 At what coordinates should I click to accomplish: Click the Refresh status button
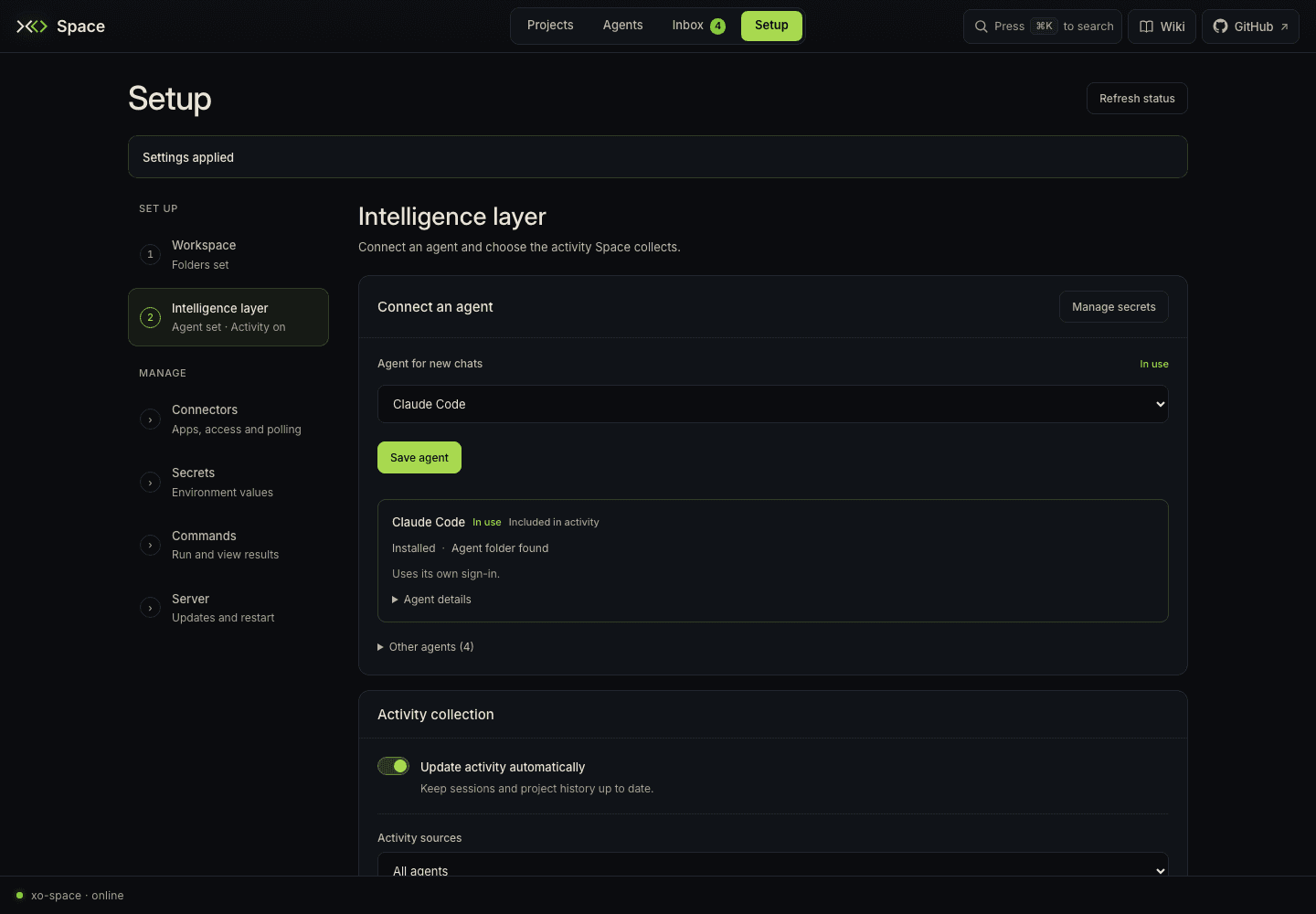(x=1137, y=99)
